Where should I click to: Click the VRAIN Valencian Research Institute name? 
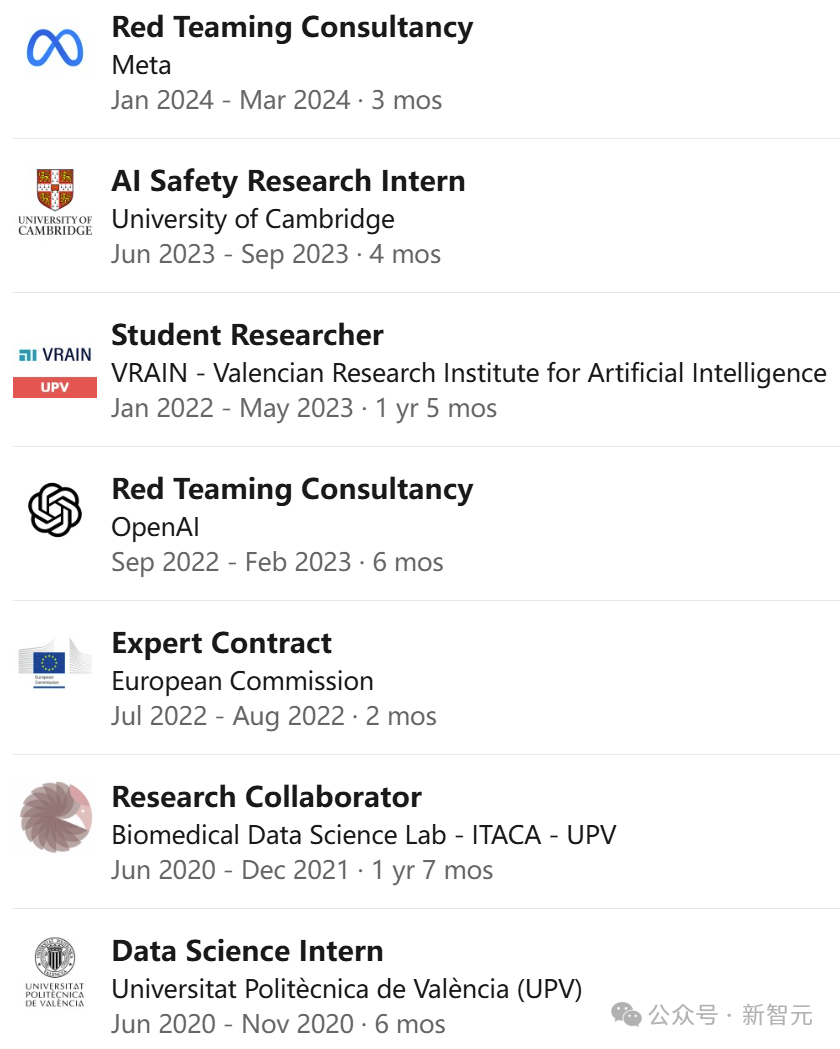[x=468, y=373]
